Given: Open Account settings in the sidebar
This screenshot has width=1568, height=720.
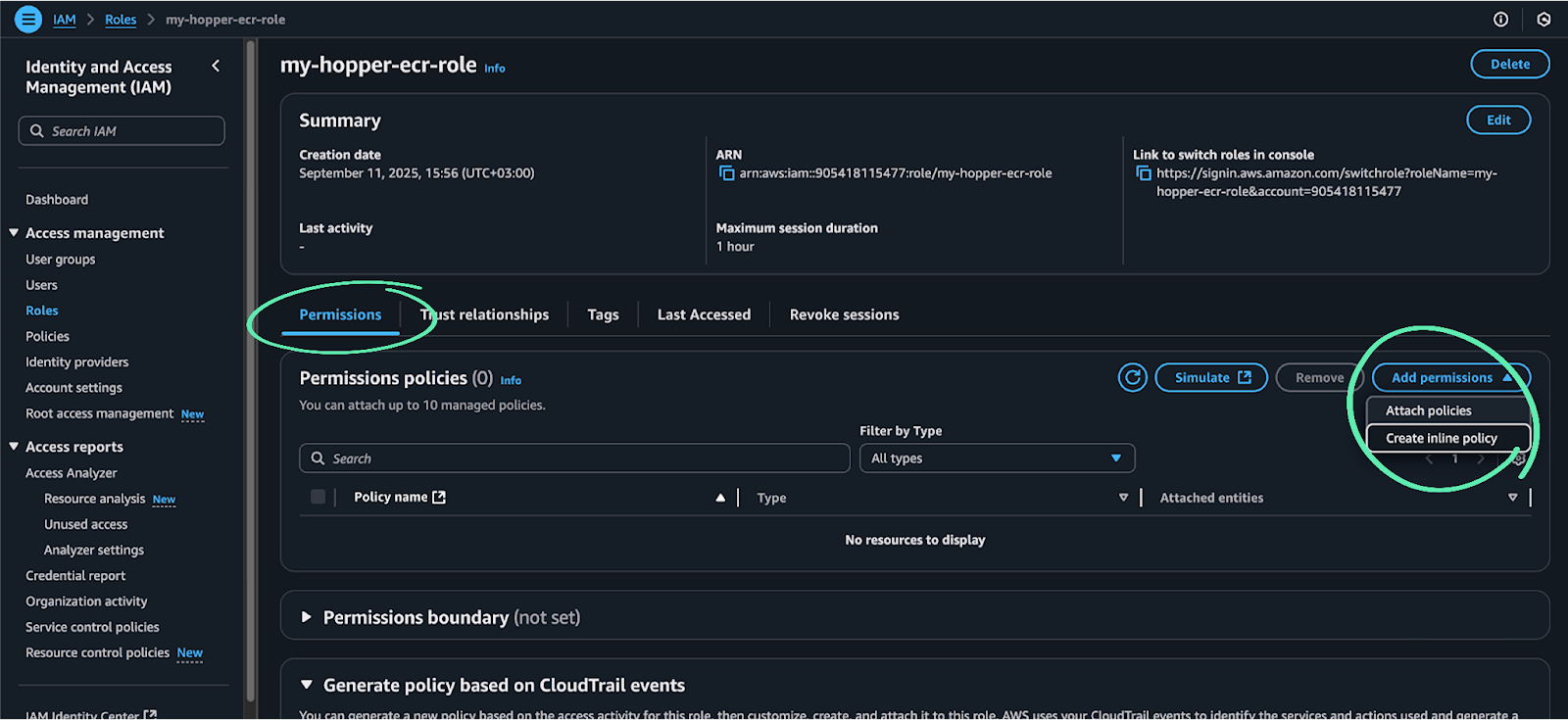Looking at the screenshot, I should pyautogui.click(x=74, y=388).
